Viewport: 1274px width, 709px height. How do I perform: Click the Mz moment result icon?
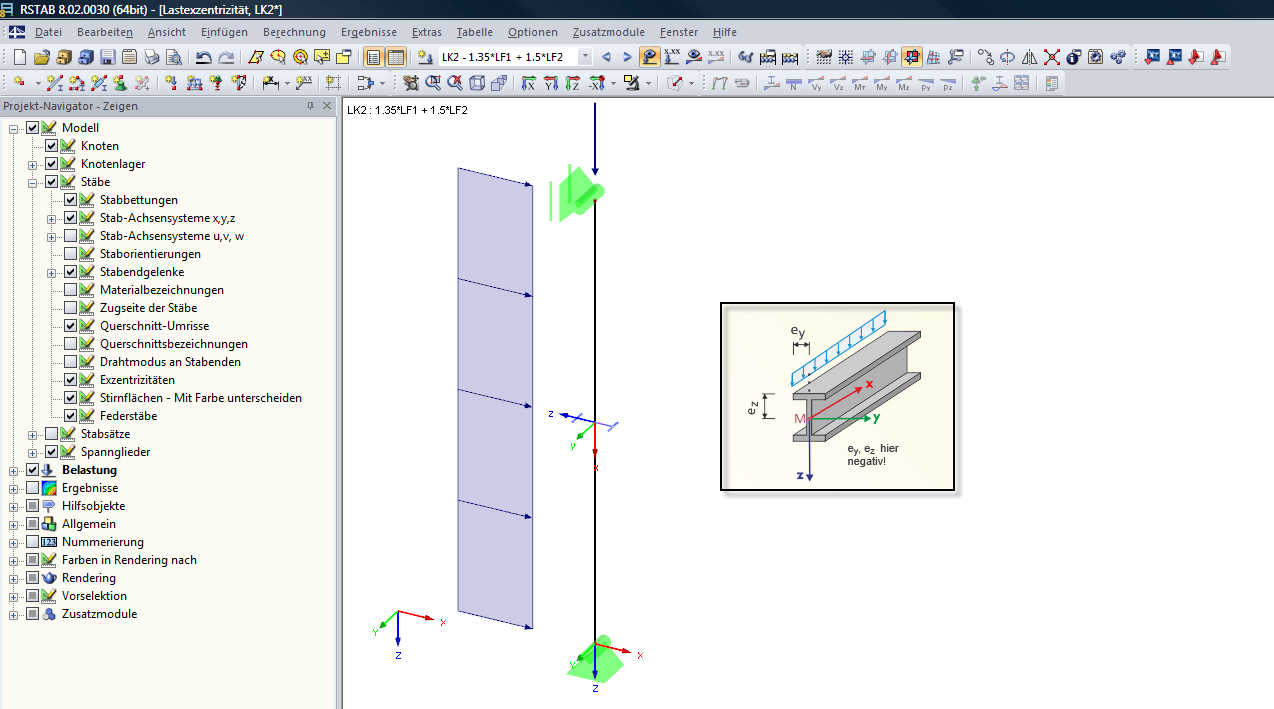pos(904,83)
